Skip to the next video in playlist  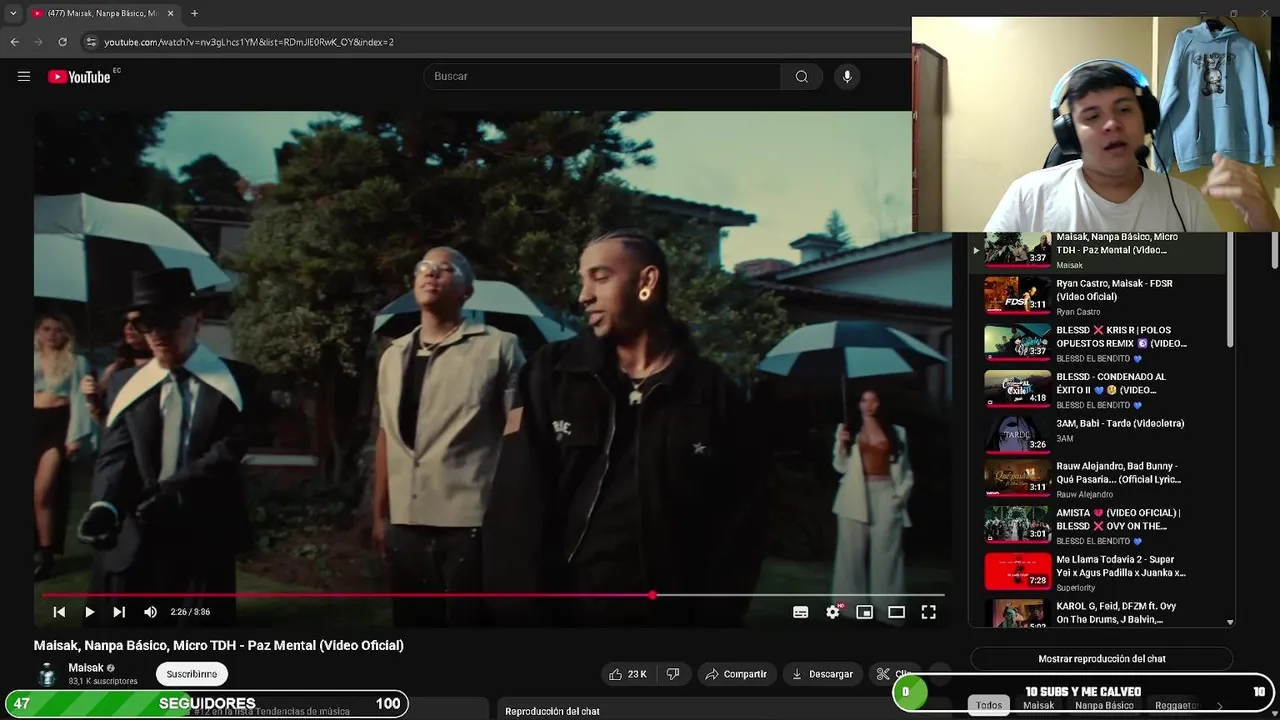tap(119, 612)
